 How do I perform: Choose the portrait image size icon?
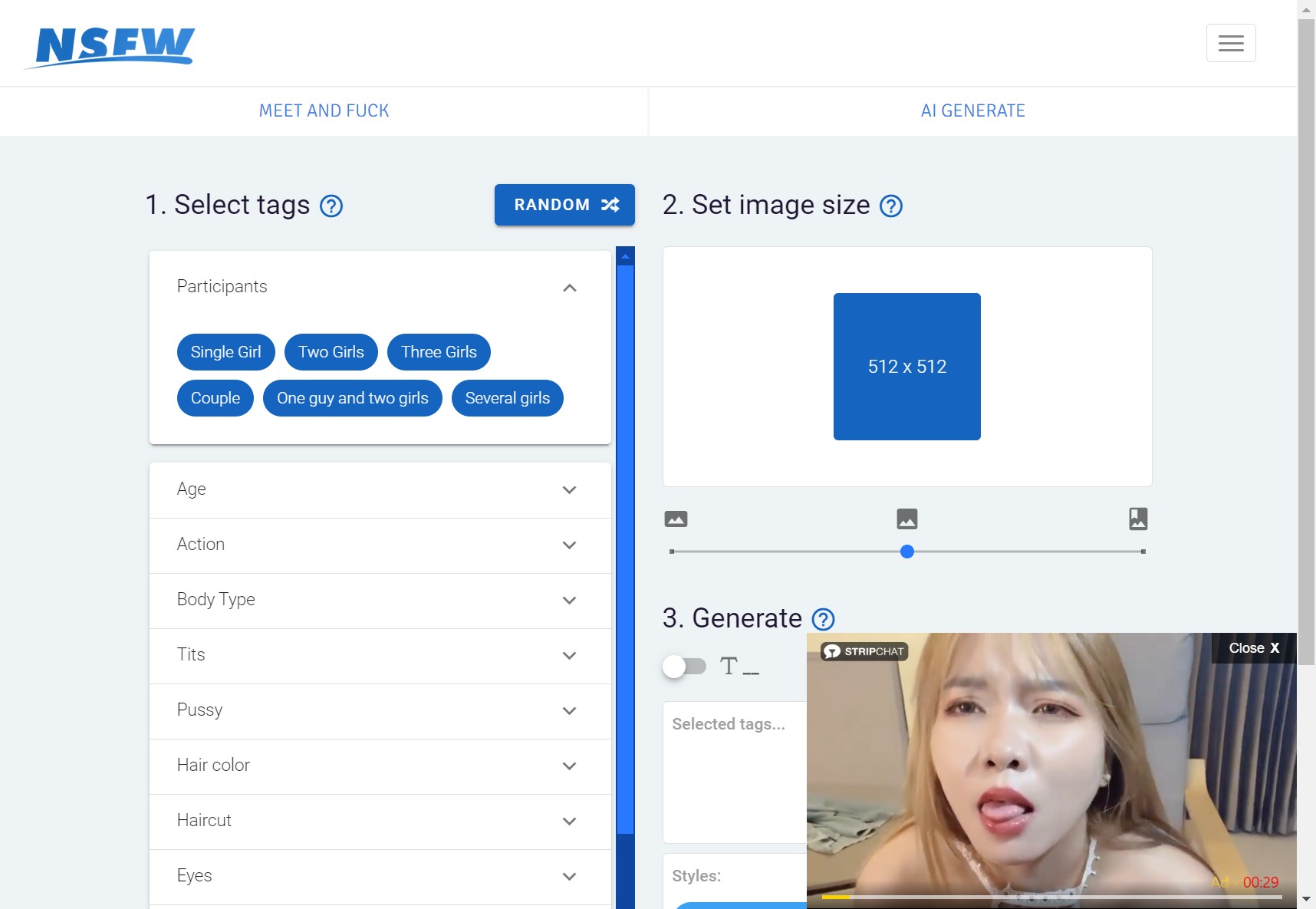(x=1138, y=519)
